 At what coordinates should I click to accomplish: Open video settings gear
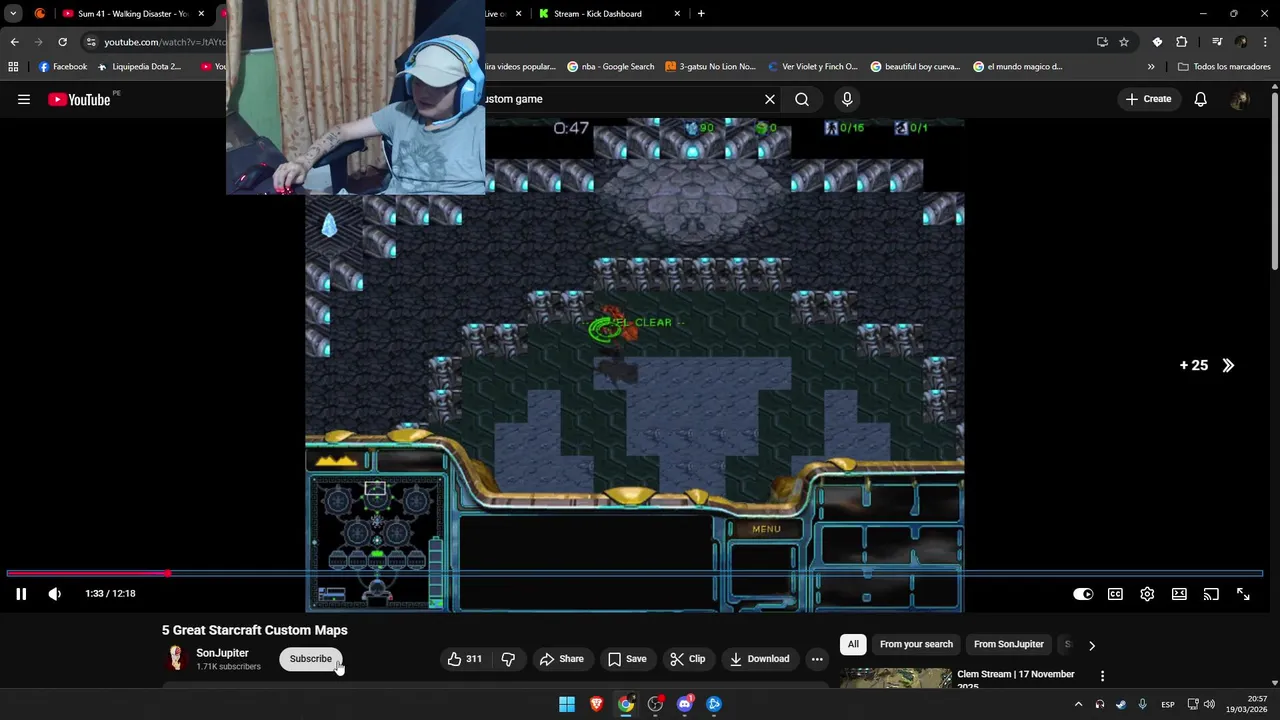pyautogui.click(x=1147, y=594)
